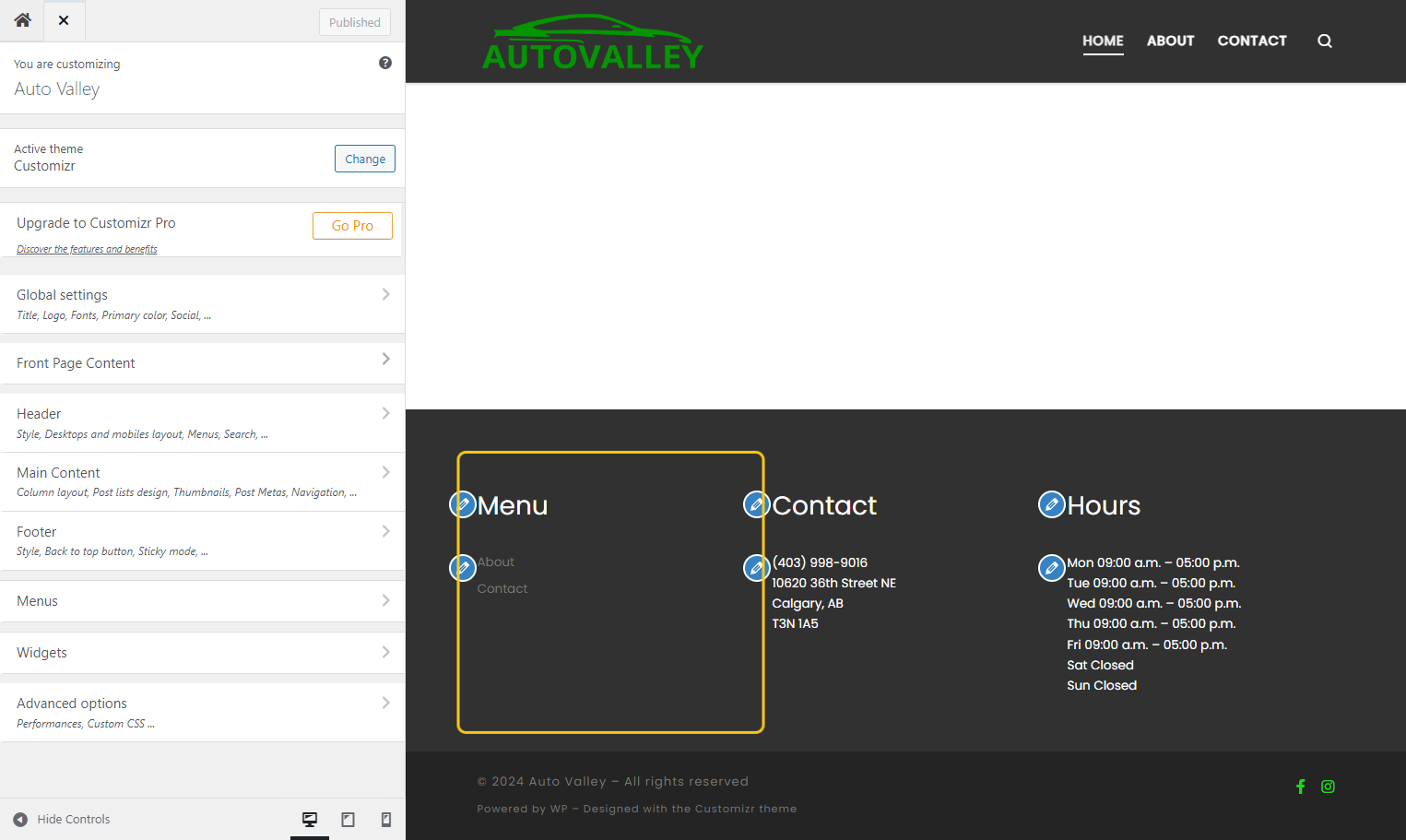Click the Go Pro button
Screen dimensions: 1406x840
(x=352, y=226)
